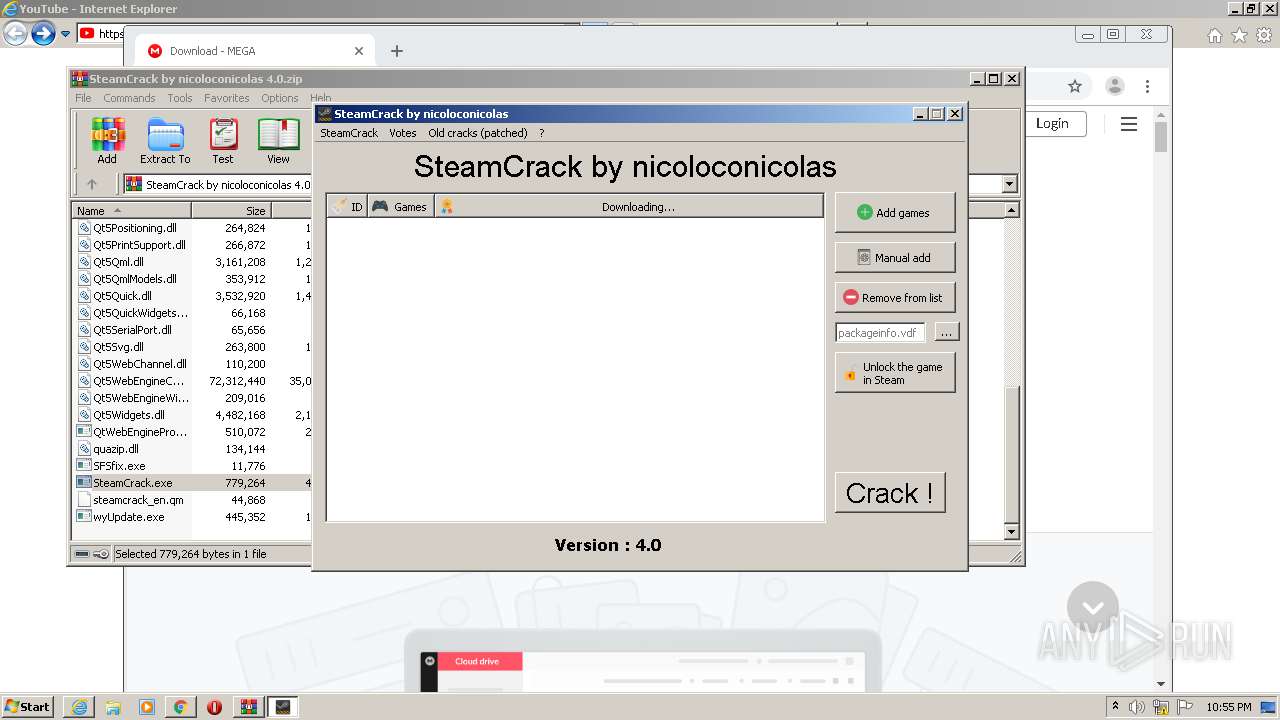Open WinRAR from taskbar
1280x720 pixels.
coord(249,707)
